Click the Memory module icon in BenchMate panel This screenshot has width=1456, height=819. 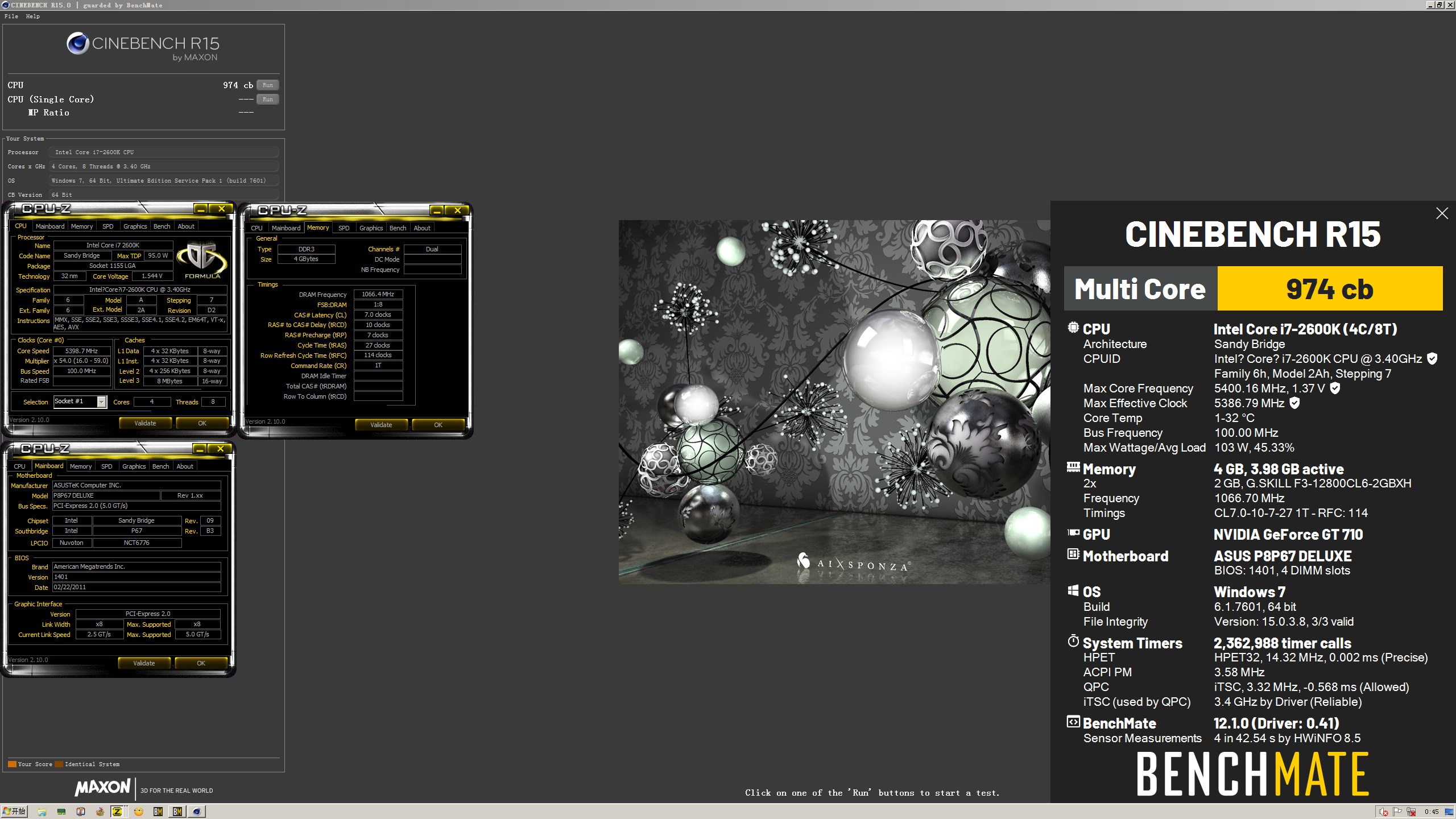[x=1073, y=468]
